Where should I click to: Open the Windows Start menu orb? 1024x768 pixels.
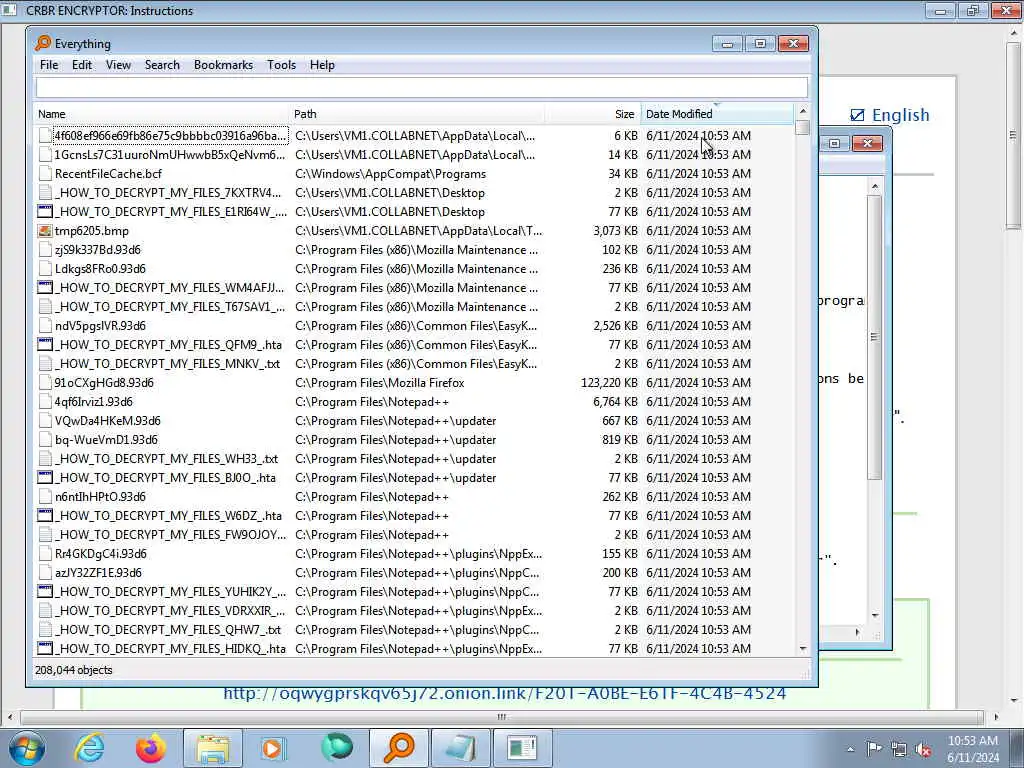point(27,748)
